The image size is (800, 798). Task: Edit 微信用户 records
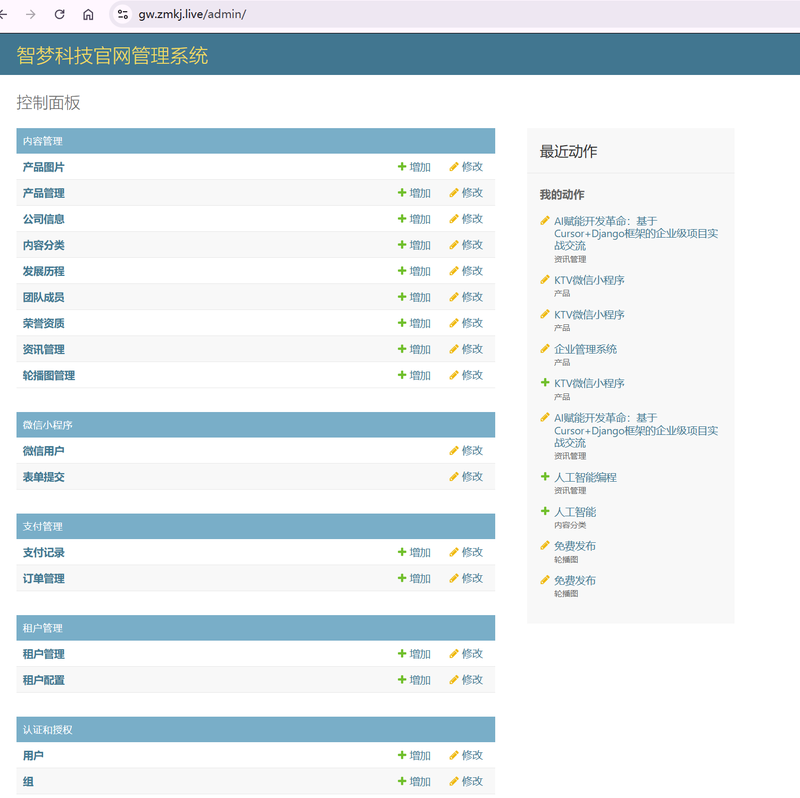[x=466, y=451]
